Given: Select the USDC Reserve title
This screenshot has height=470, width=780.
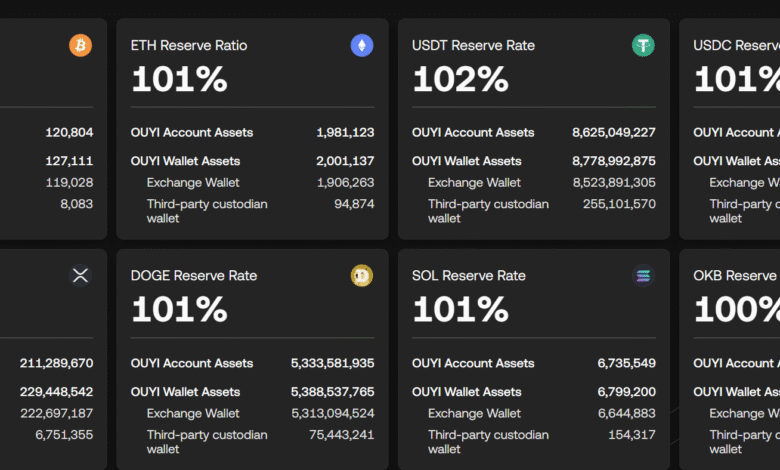Looking at the screenshot, I should tap(736, 45).
